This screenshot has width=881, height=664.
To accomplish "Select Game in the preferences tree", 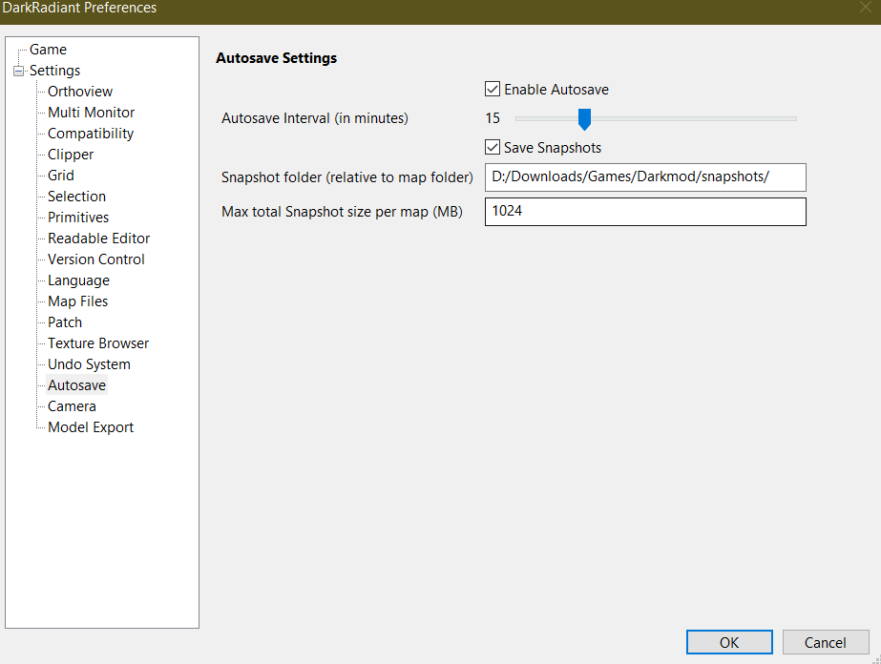I will click(48, 49).
